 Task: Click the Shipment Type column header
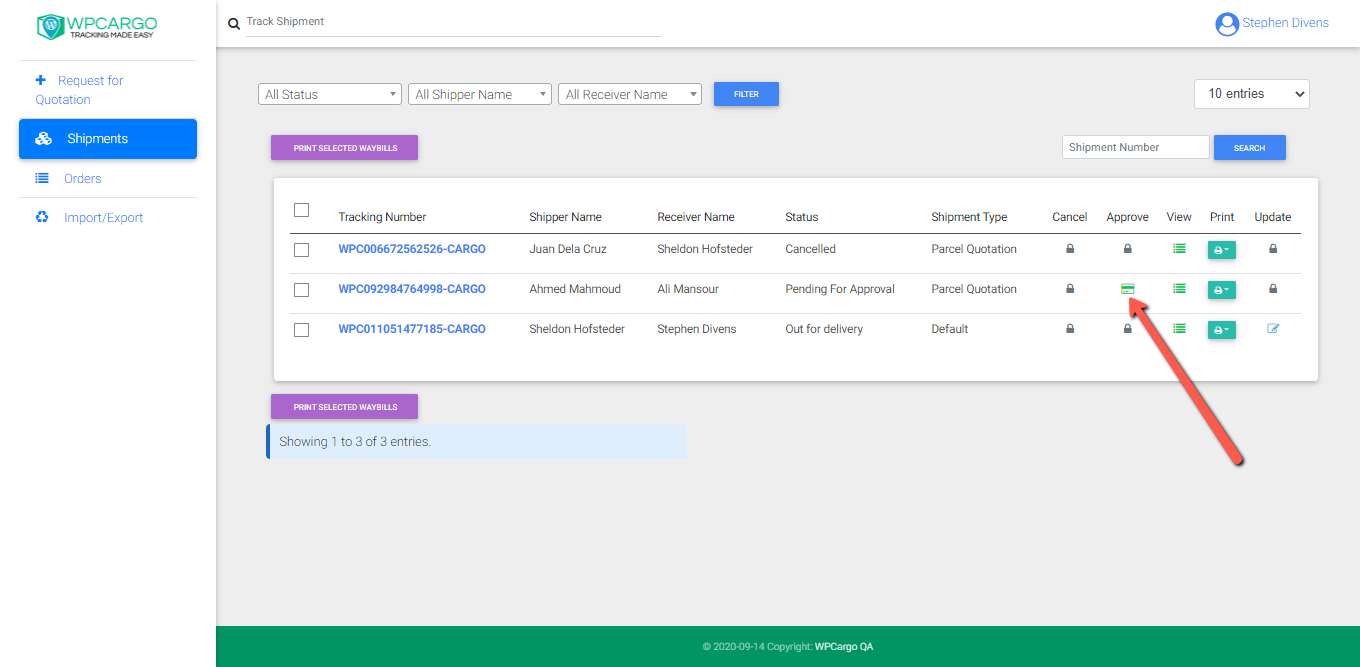click(969, 217)
